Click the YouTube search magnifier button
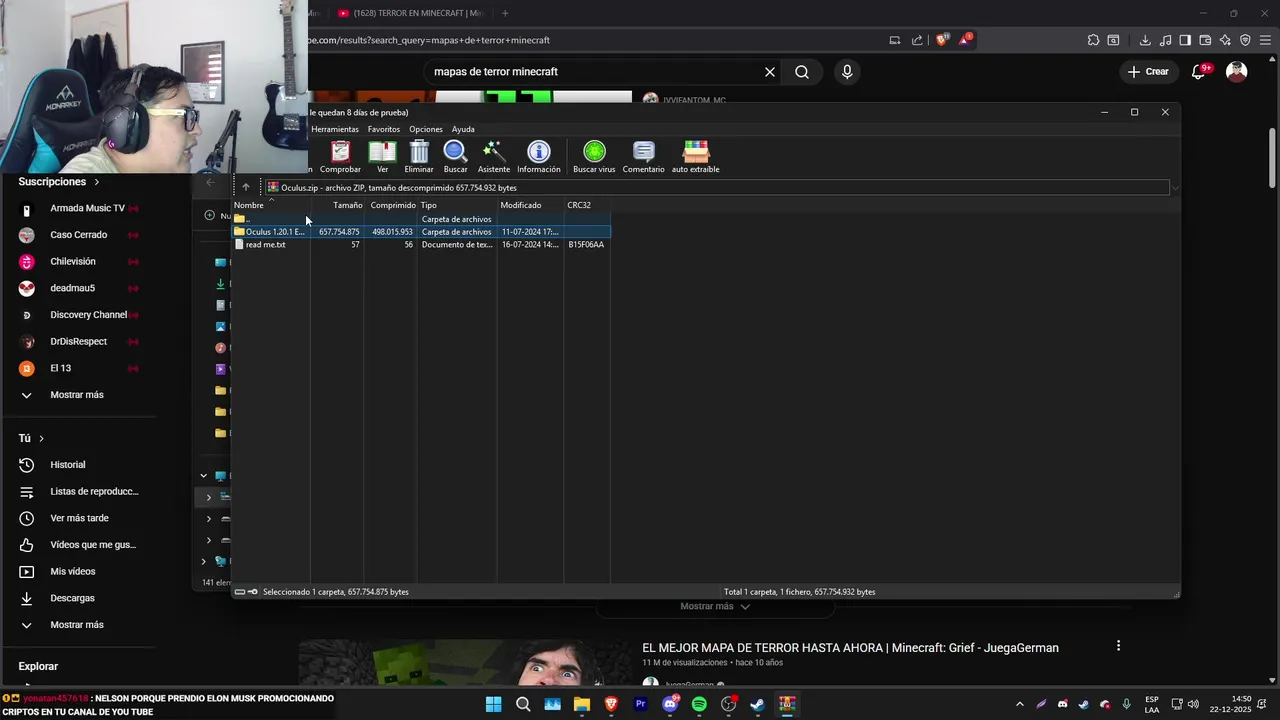This screenshot has height=720, width=1280. [802, 72]
